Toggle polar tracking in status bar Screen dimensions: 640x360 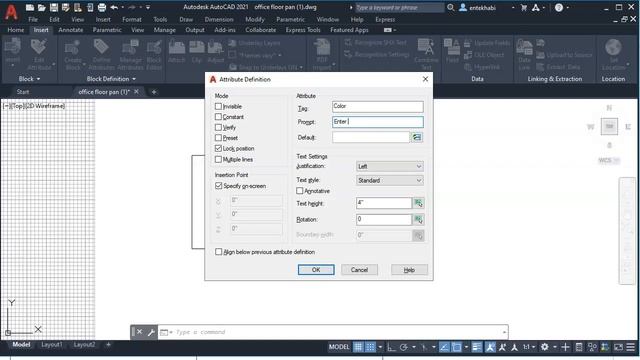[x=404, y=347]
